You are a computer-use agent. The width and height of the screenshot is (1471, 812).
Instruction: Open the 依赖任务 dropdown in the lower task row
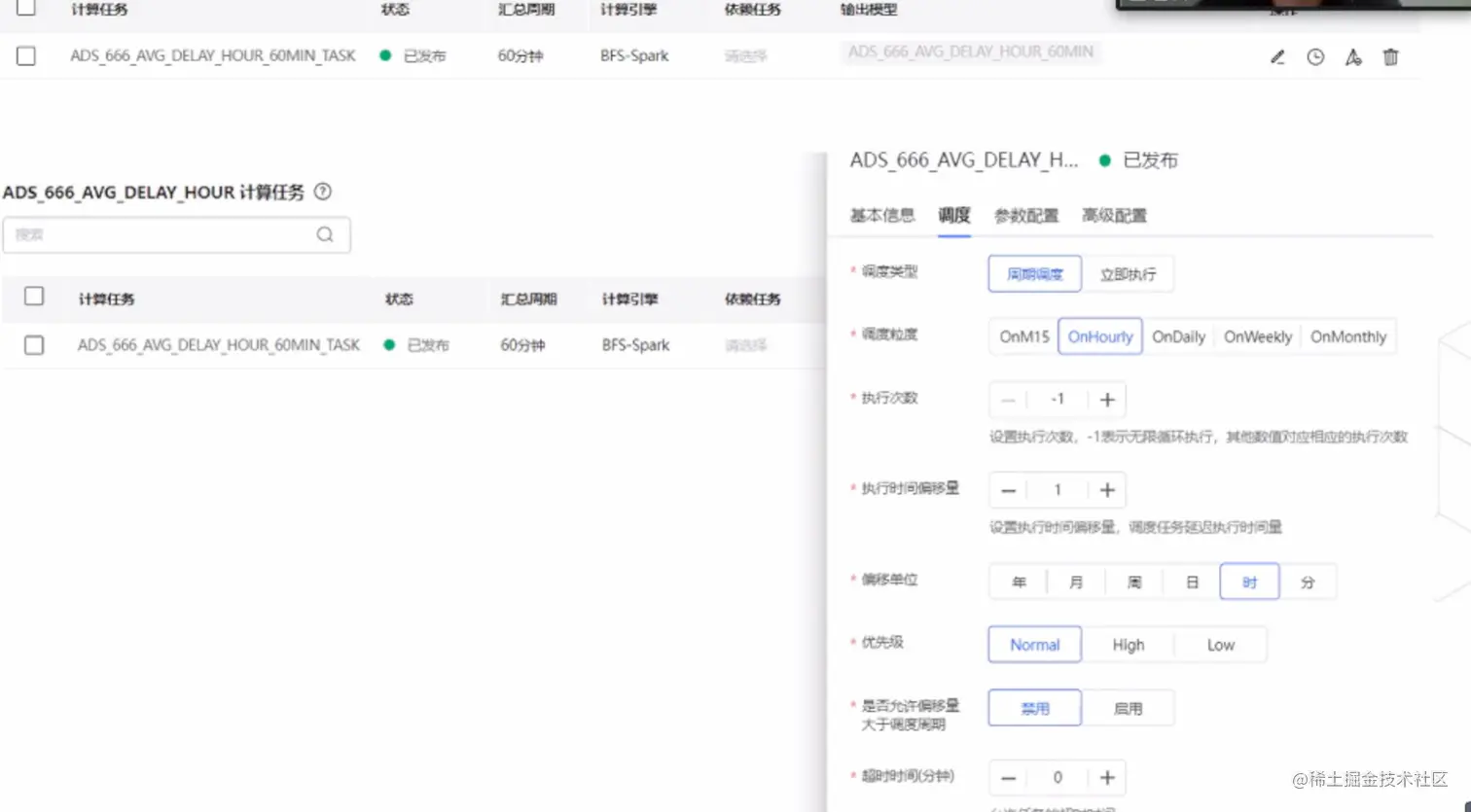click(746, 345)
